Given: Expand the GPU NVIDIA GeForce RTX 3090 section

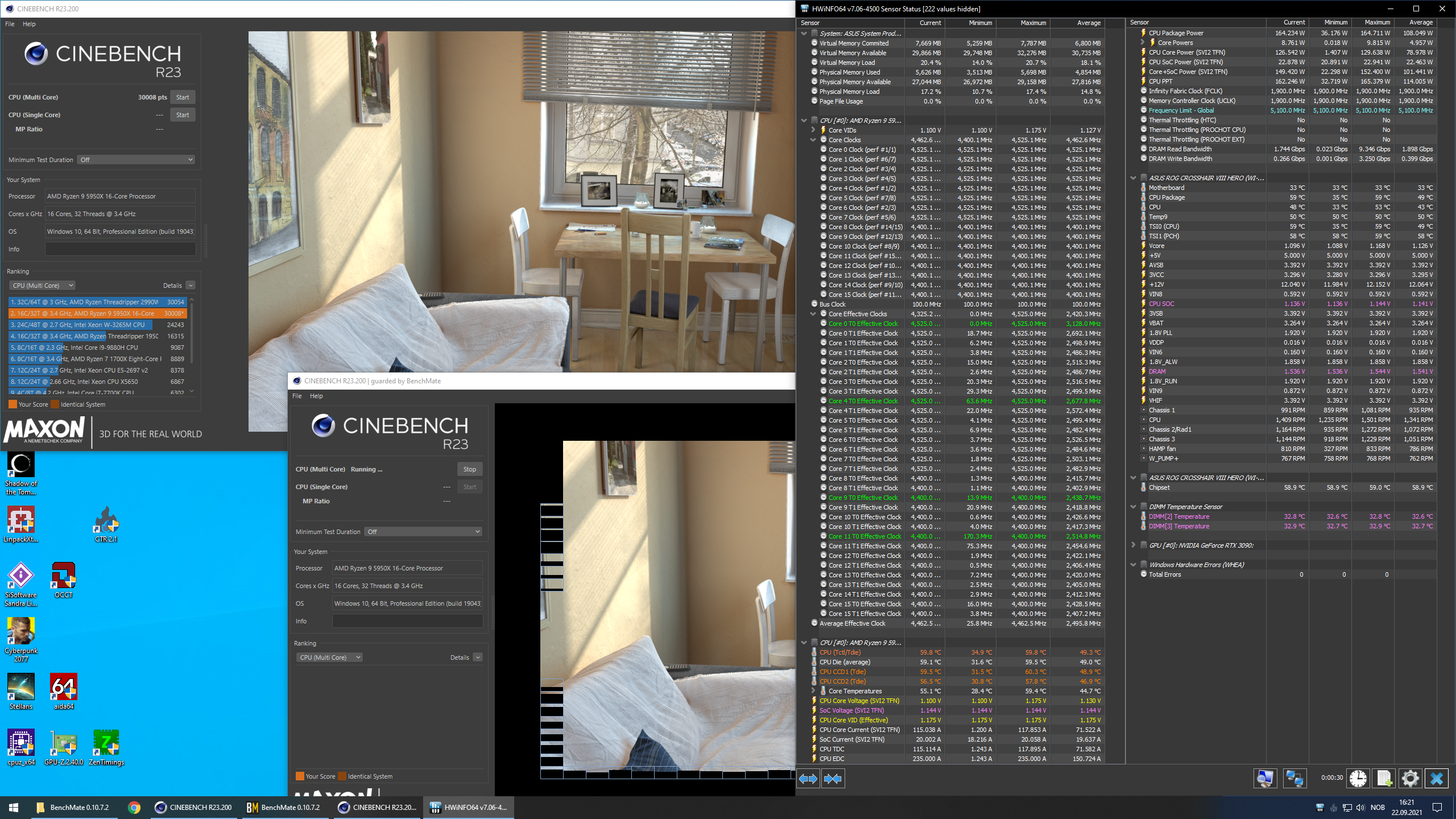Looking at the screenshot, I should 1133,545.
